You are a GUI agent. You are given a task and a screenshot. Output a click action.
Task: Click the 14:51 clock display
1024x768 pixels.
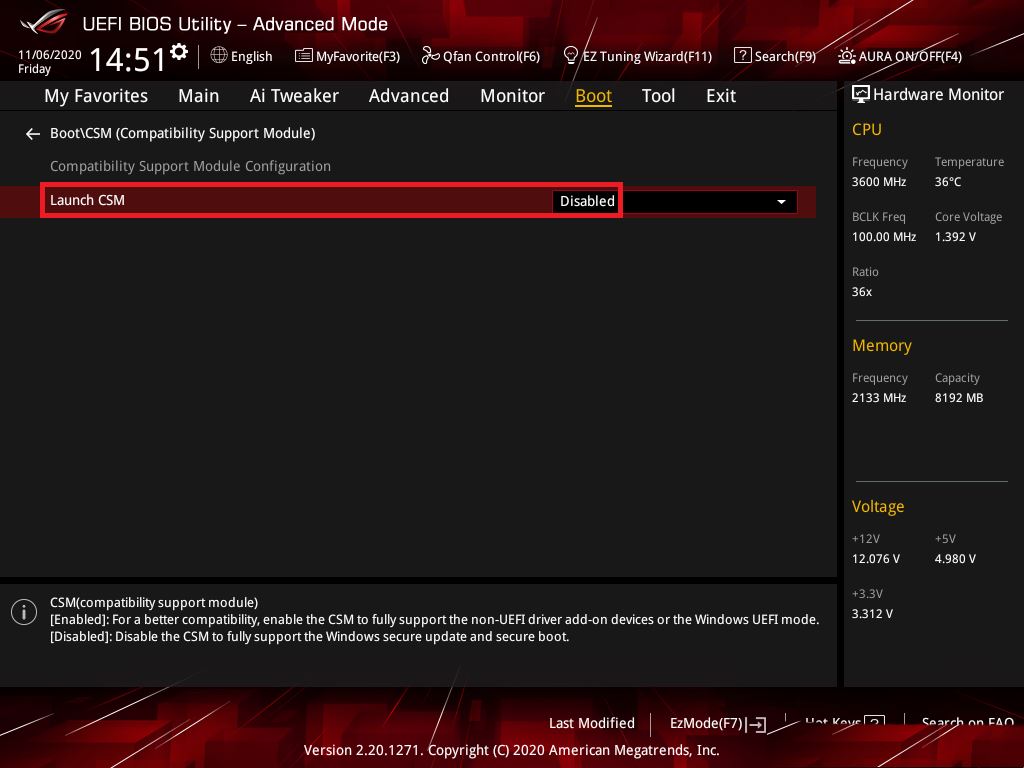[x=128, y=59]
